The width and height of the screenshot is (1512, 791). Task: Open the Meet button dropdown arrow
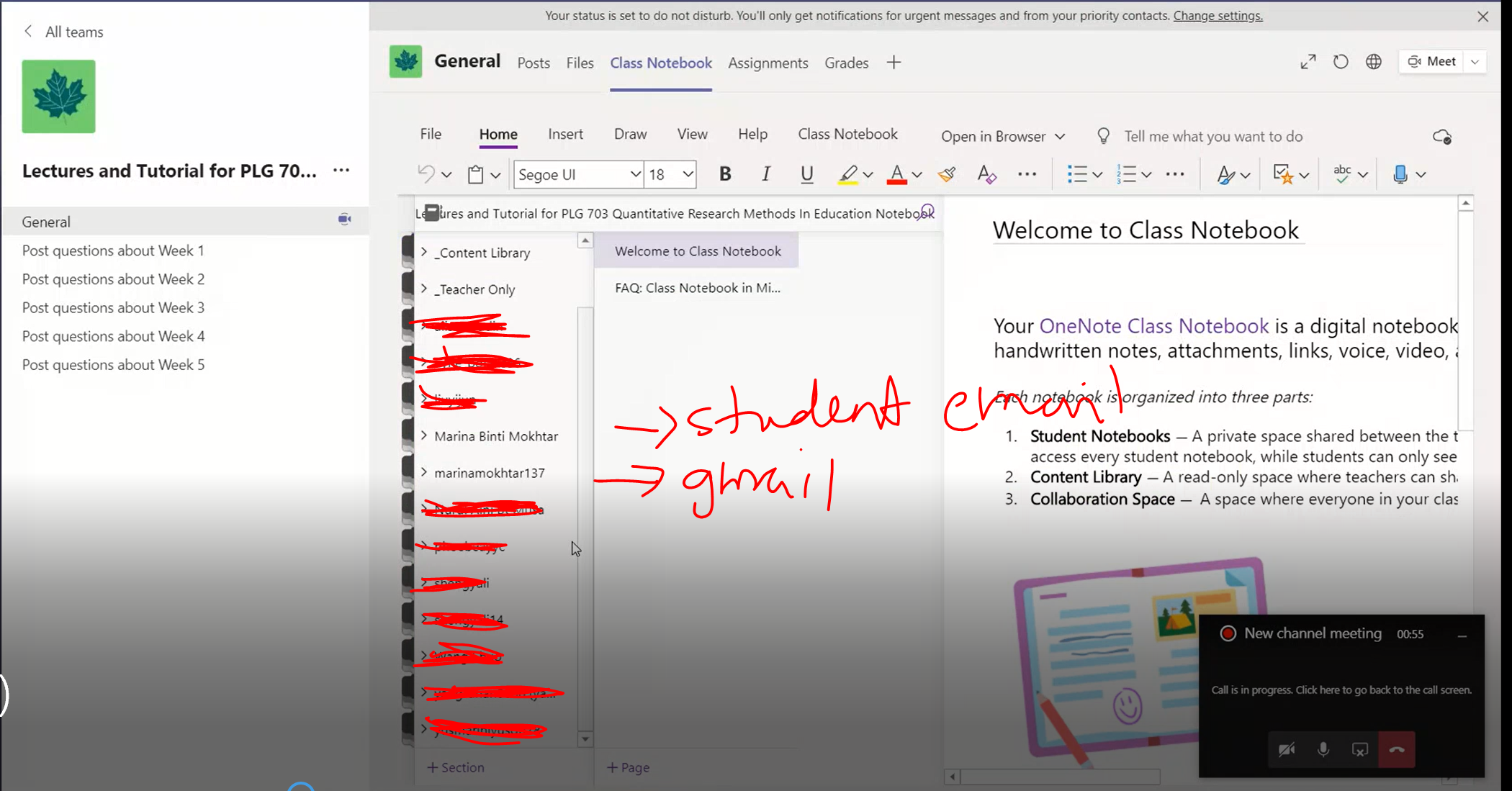coord(1475,62)
